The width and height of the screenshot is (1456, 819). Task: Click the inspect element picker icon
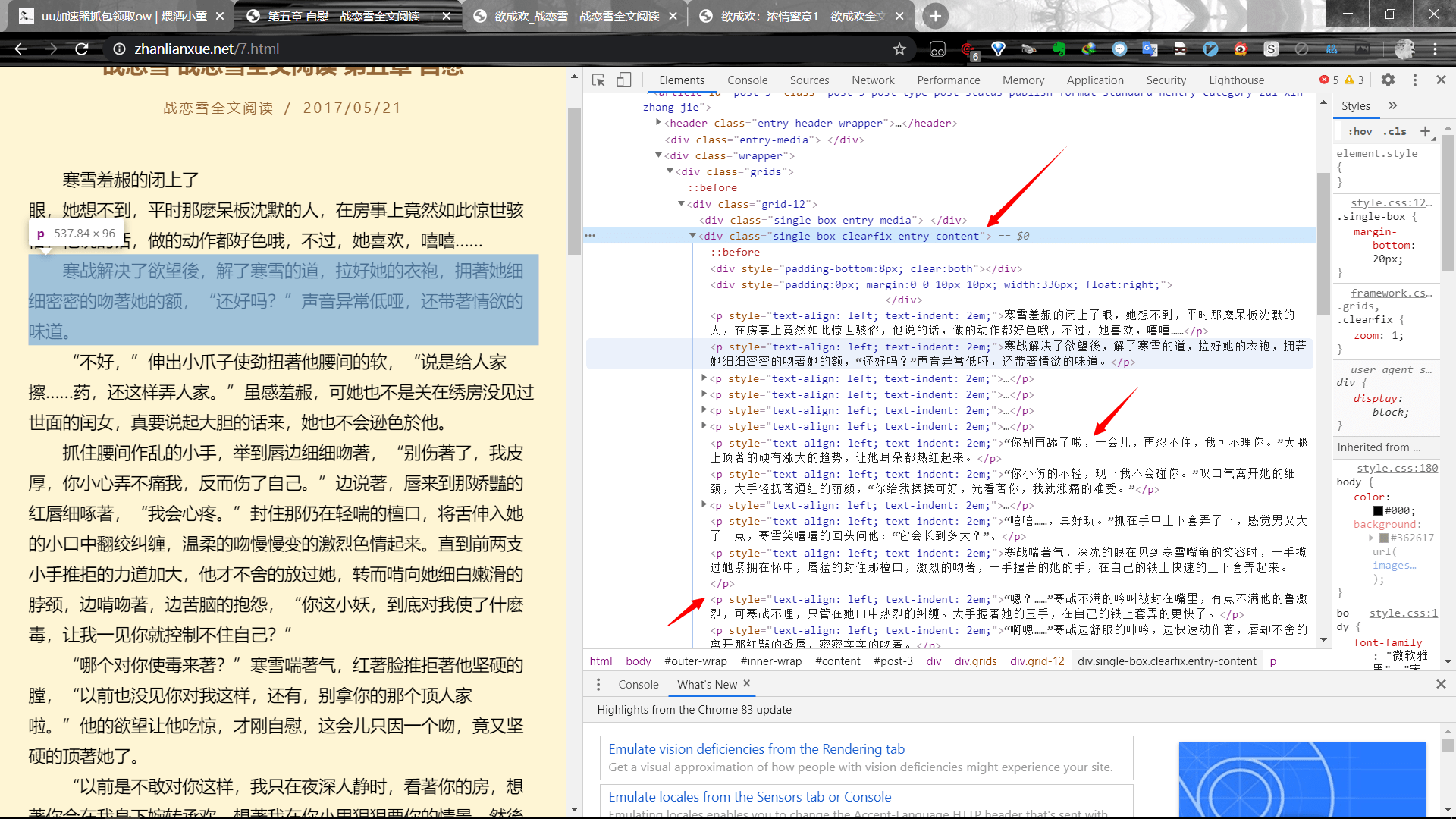coord(598,80)
